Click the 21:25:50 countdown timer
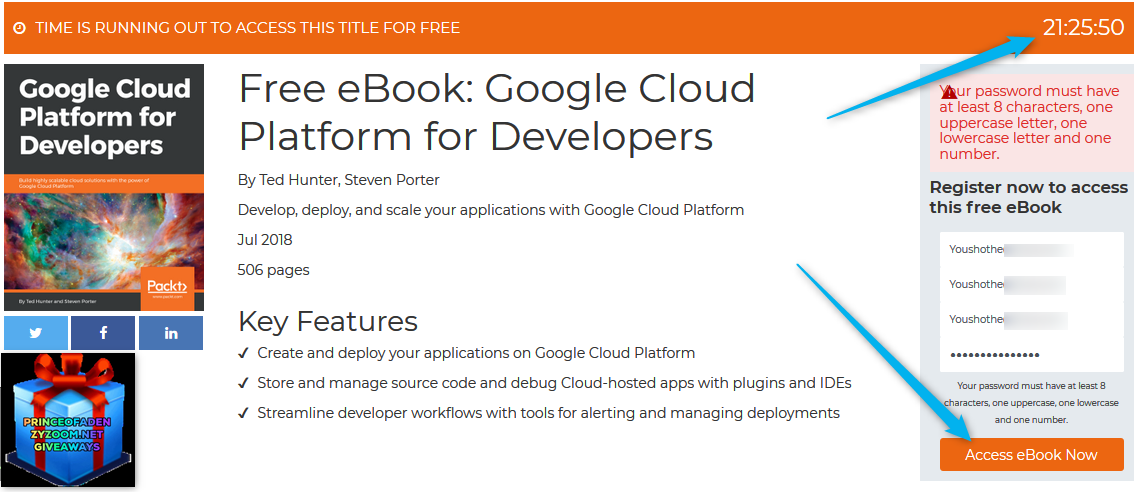This screenshot has width=1134, height=492. (x=1083, y=27)
